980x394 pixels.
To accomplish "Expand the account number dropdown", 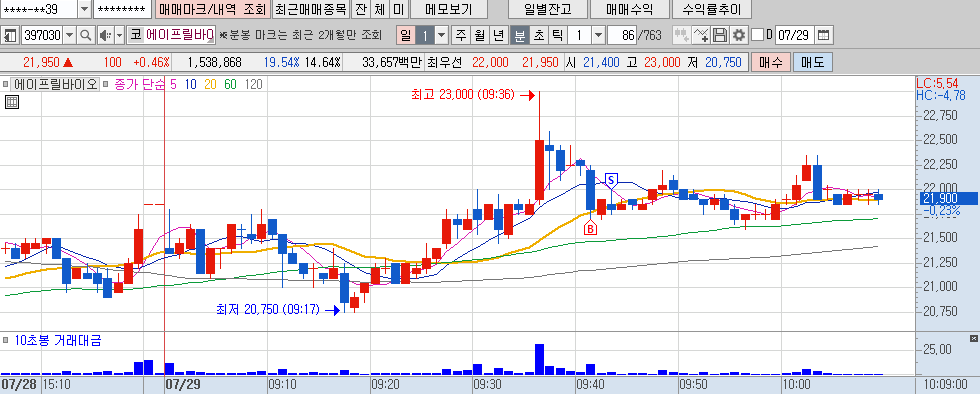I will 84,9.
